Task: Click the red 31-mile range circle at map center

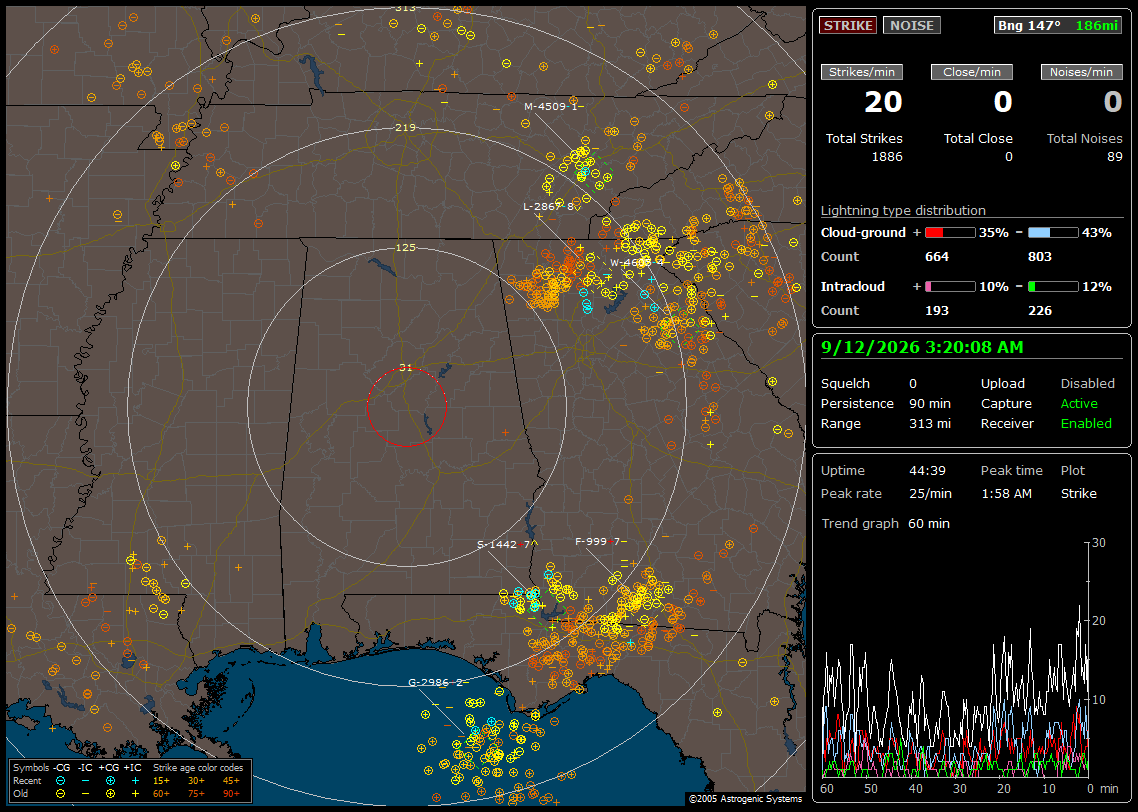Action: pyautogui.click(x=406, y=406)
